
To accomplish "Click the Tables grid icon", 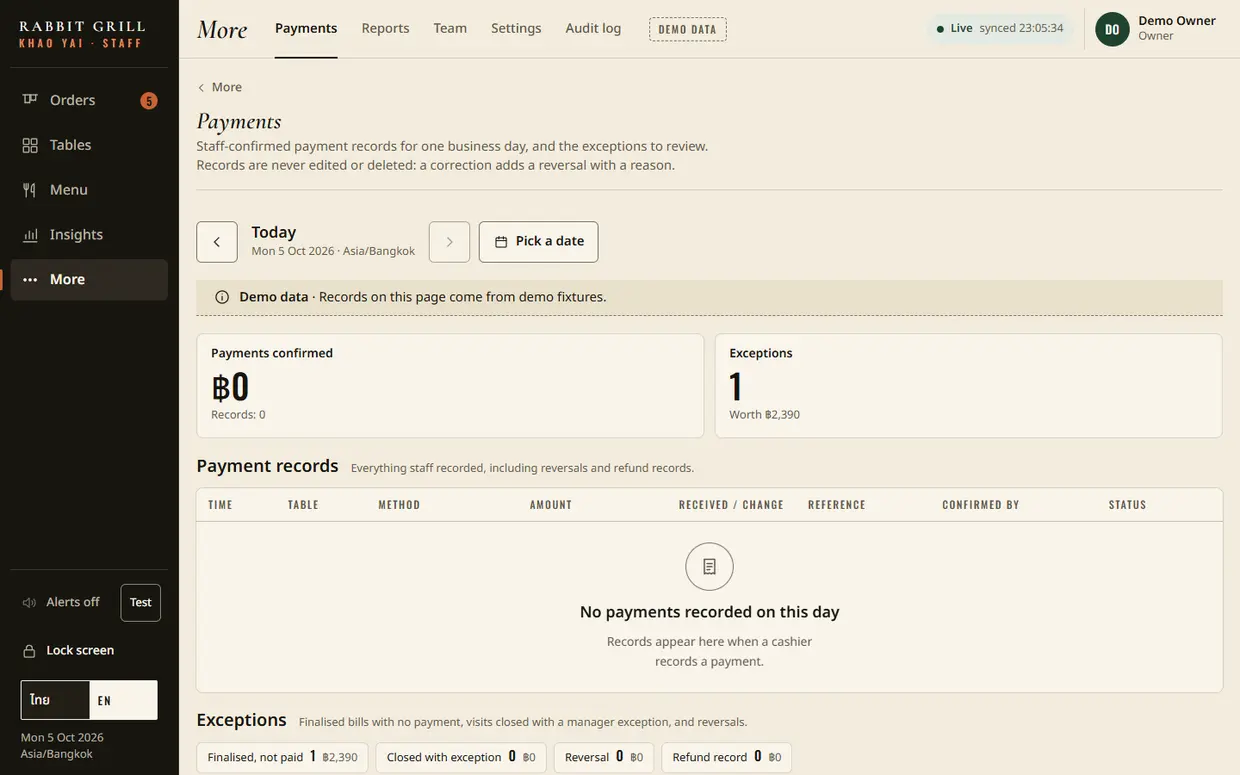I will tap(30, 145).
